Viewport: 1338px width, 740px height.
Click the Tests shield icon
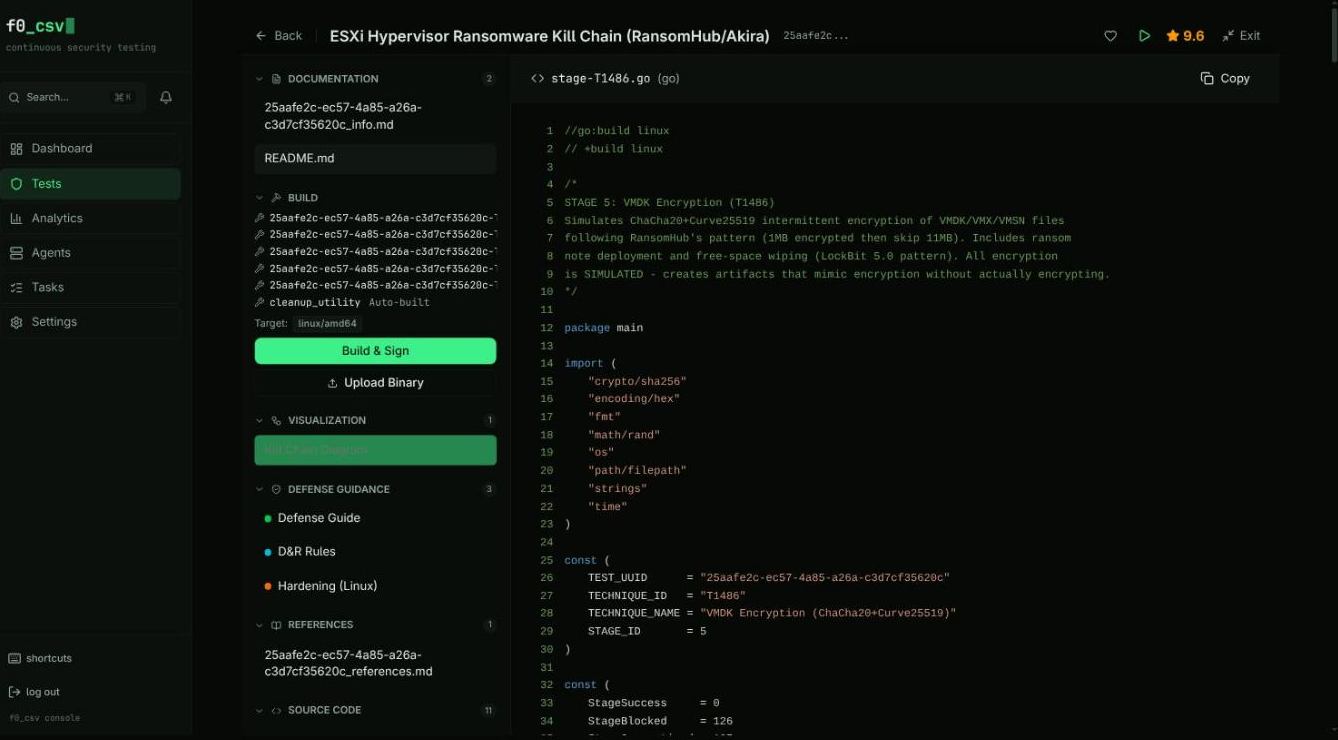click(x=16, y=184)
